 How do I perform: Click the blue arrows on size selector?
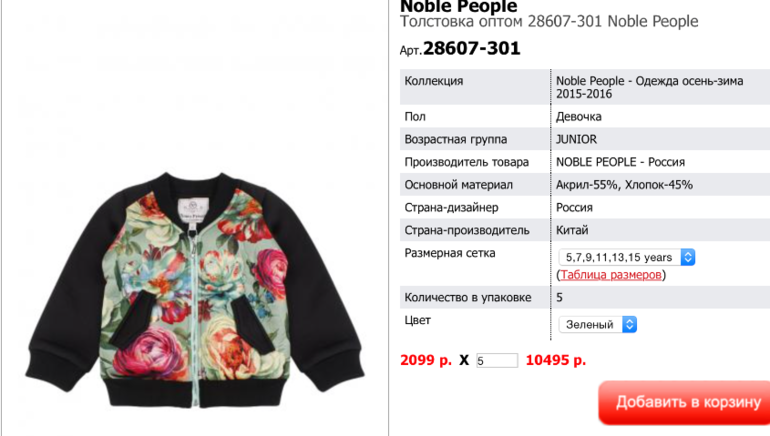tap(688, 257)
